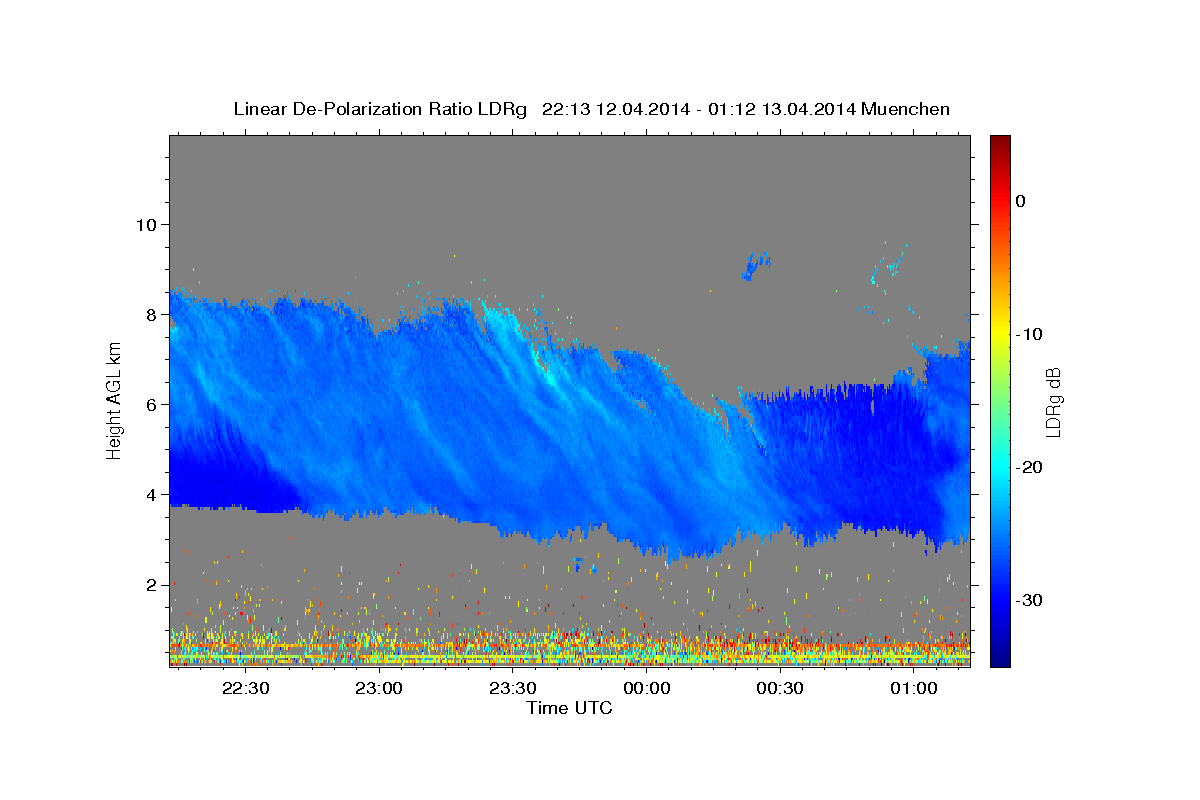Click the plot title mentioning Muenchen
The width and height of the screenshot is (1200, 800).
(591, 109)
